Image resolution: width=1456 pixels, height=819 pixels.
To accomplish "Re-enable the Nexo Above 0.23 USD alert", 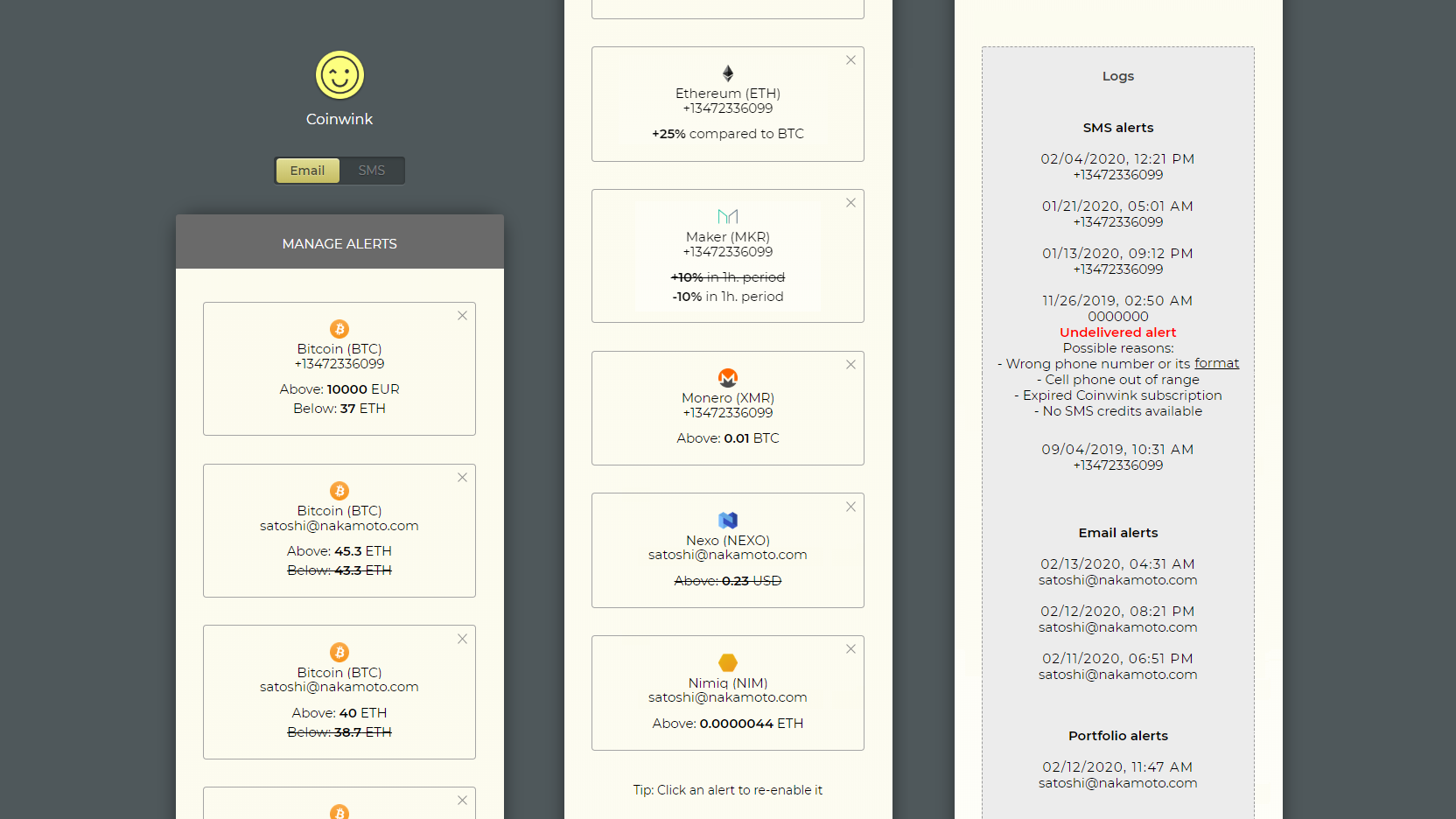I will (x=728, y=581).
